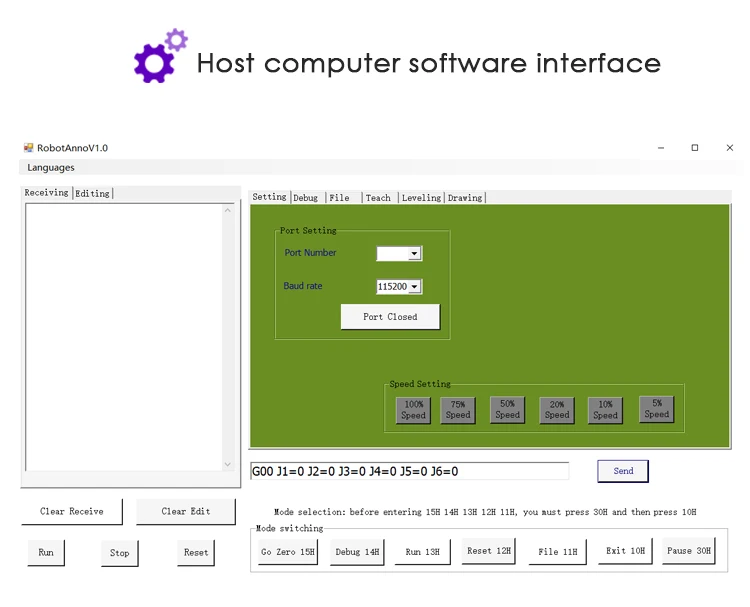Open the Drawing tab
Screen dimensions: 750x607
(x=465, y=198)
